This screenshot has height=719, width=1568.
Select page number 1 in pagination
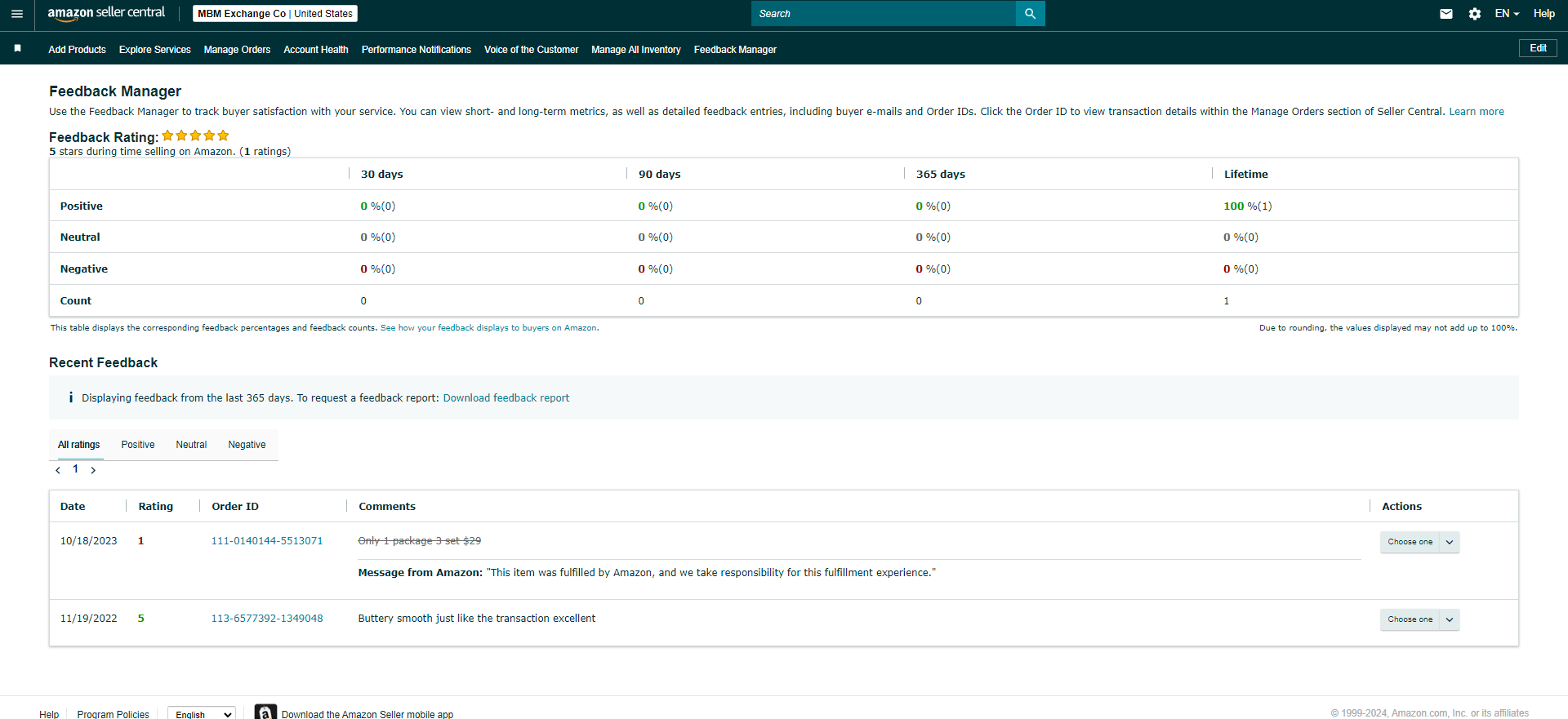point(75,469)
